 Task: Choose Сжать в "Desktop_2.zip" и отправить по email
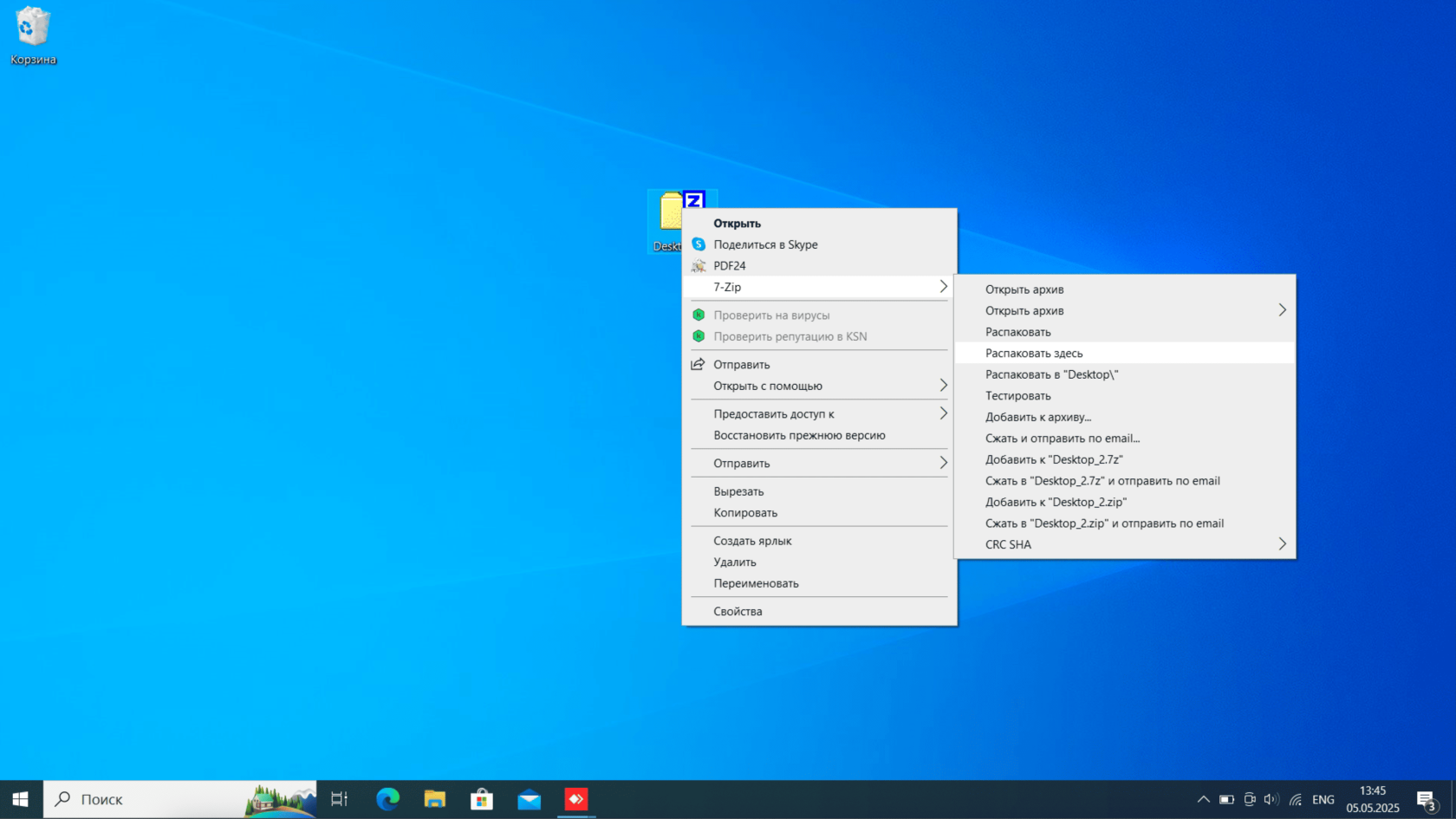coord(1124,523)
